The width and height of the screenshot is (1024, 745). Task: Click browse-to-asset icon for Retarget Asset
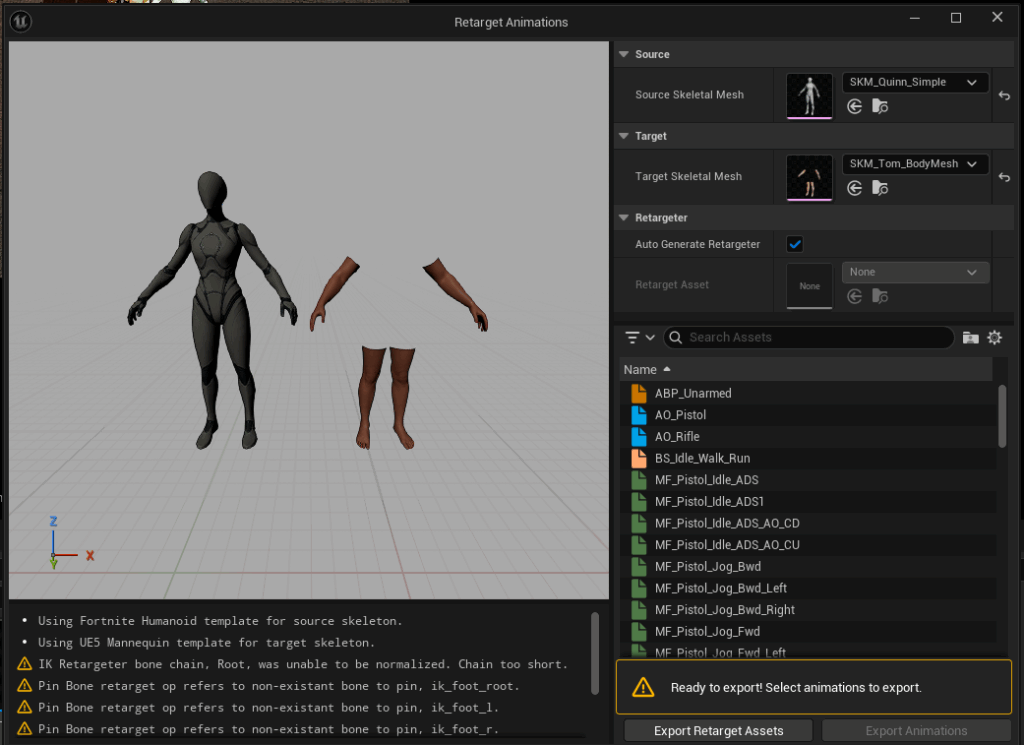coord(880,296)
